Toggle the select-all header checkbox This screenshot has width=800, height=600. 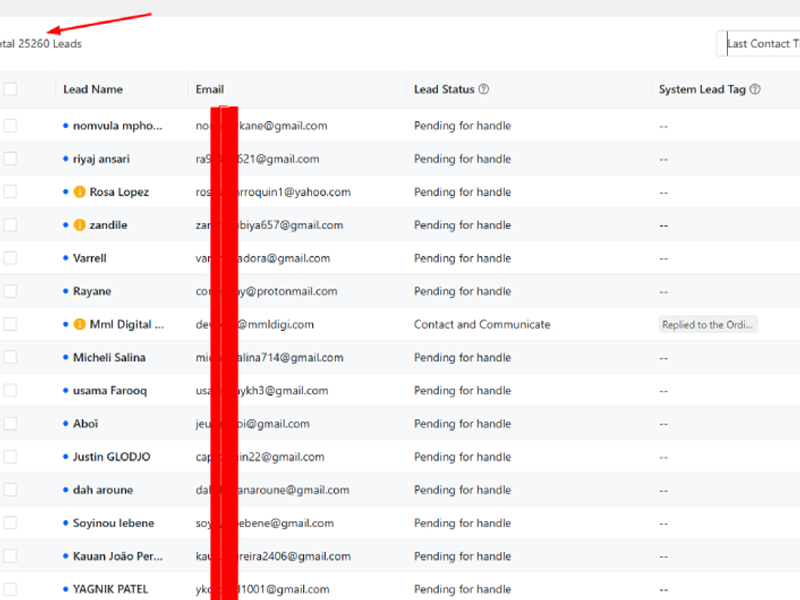(10, 89)
